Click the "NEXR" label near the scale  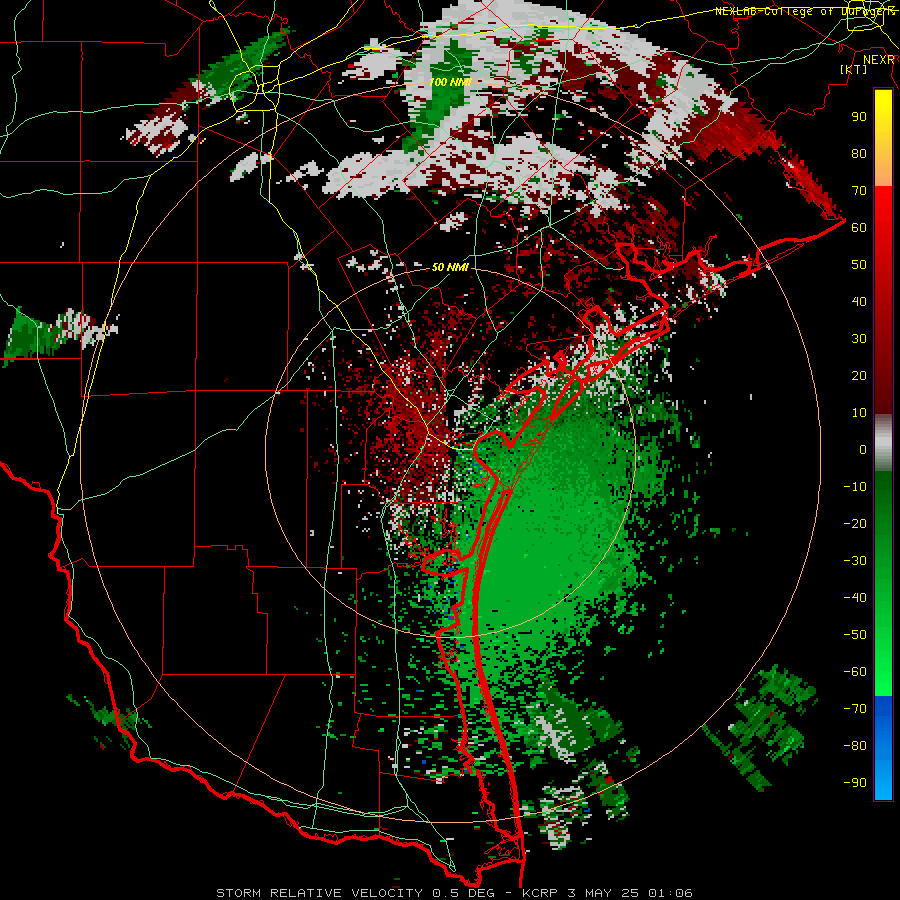click(x=879, y=60)
